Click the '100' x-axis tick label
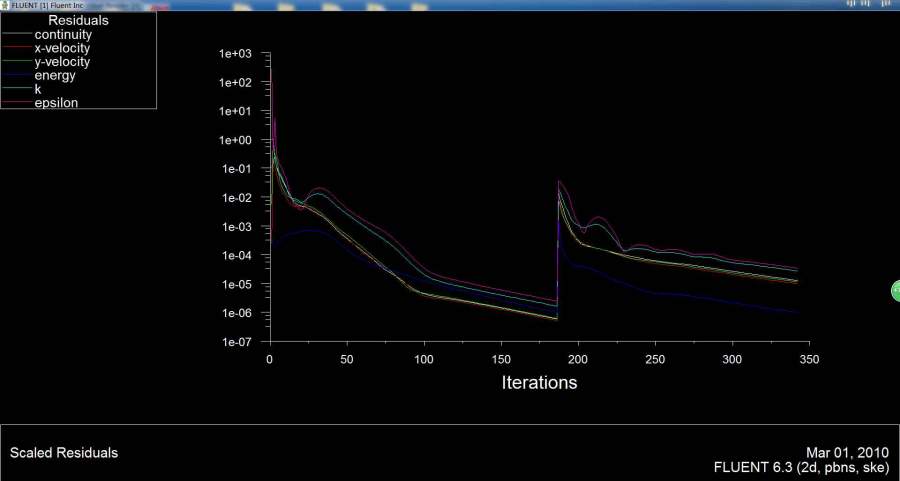The width and height of the screenshot is (900, 481). click(424, 359)
